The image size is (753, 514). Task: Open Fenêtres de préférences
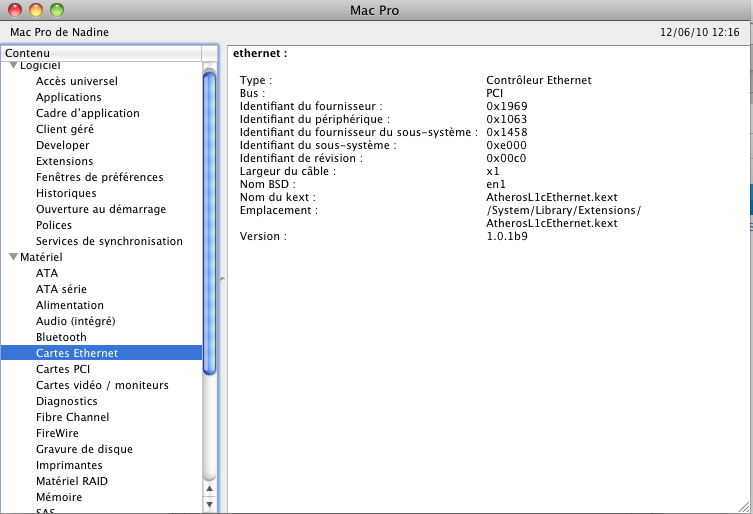coord(99,177)
